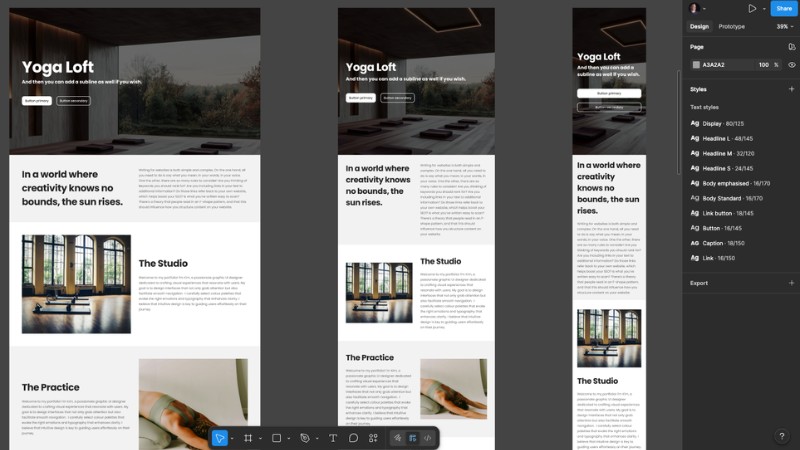Select the Move tool in the toolbar
Viewport: 800px width, 450px height.
[220, 438]
